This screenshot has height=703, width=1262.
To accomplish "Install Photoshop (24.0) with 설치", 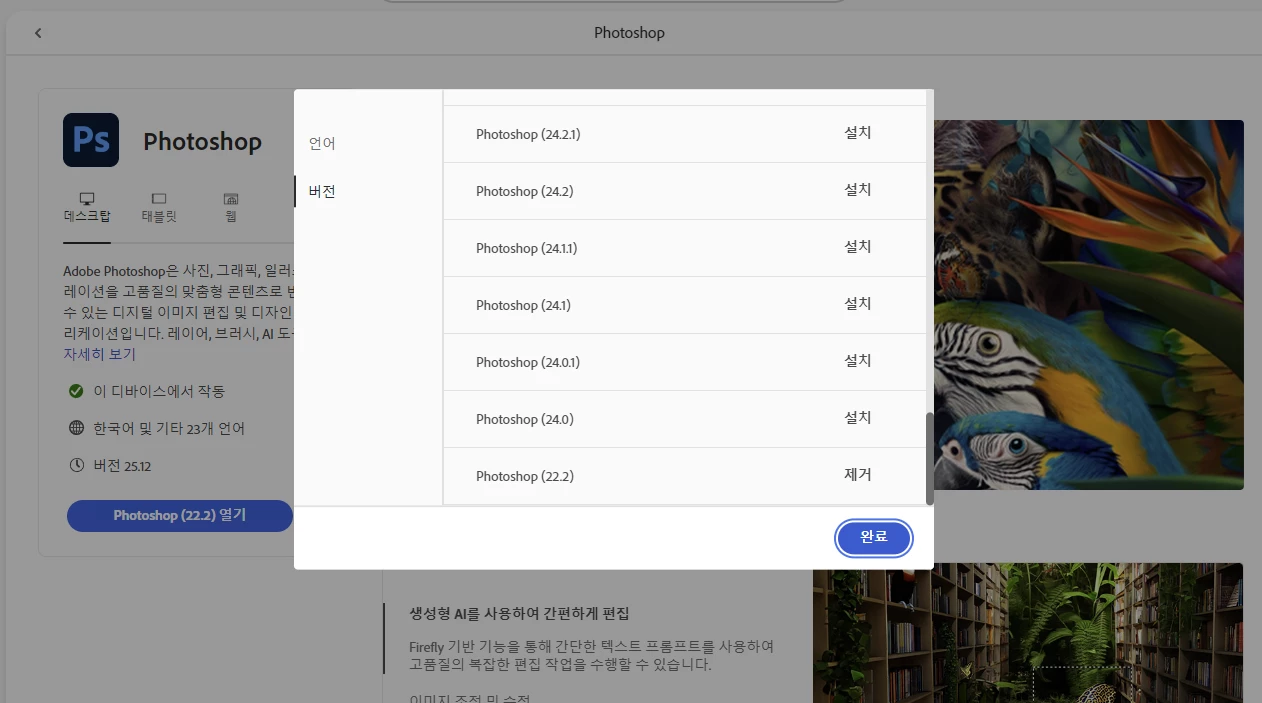I will point(858,417).
